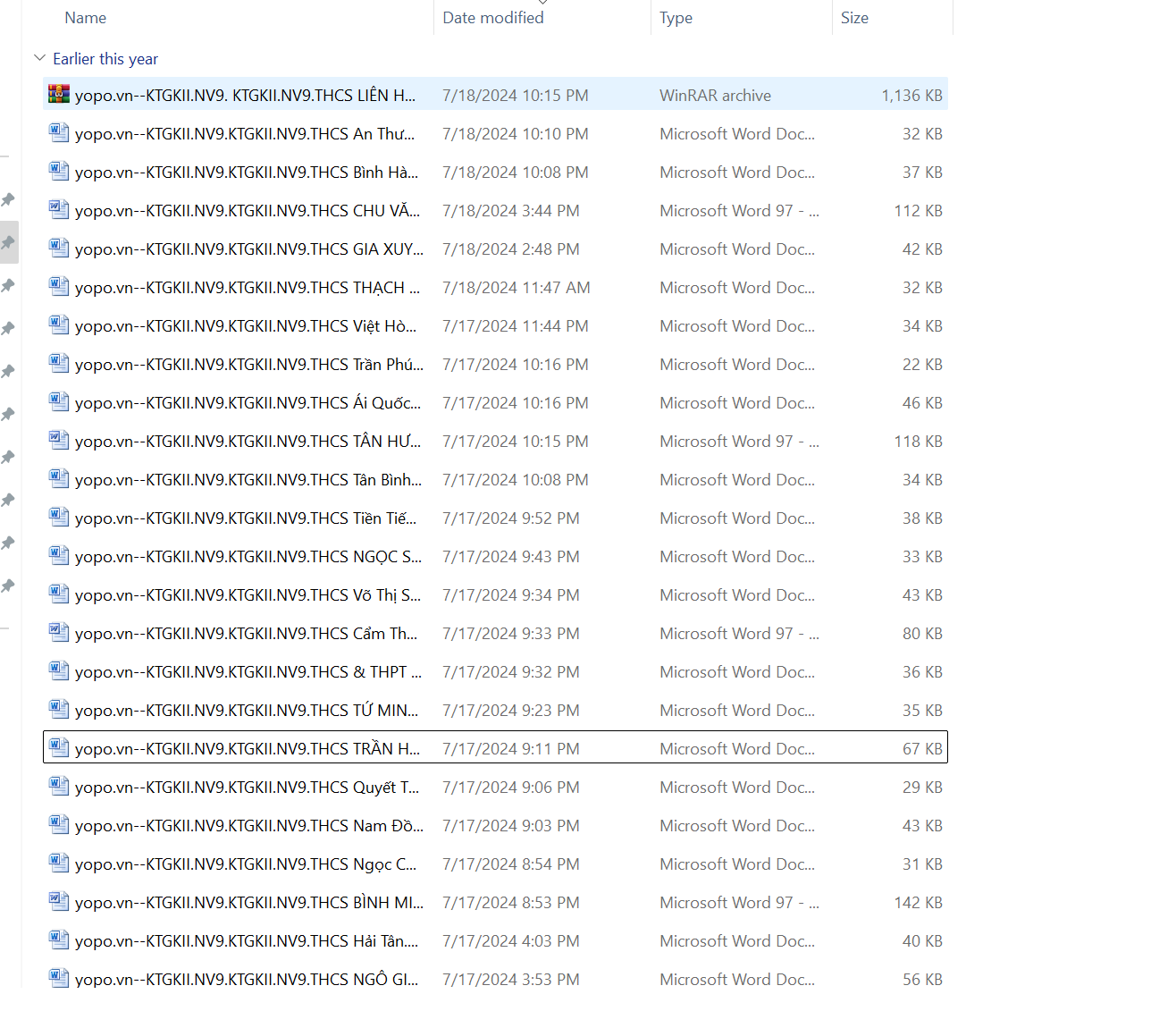This screenshot has width=1176, height=1011.
Task: Select file name THCS Trần Phú...
Action: coord(249,365)
